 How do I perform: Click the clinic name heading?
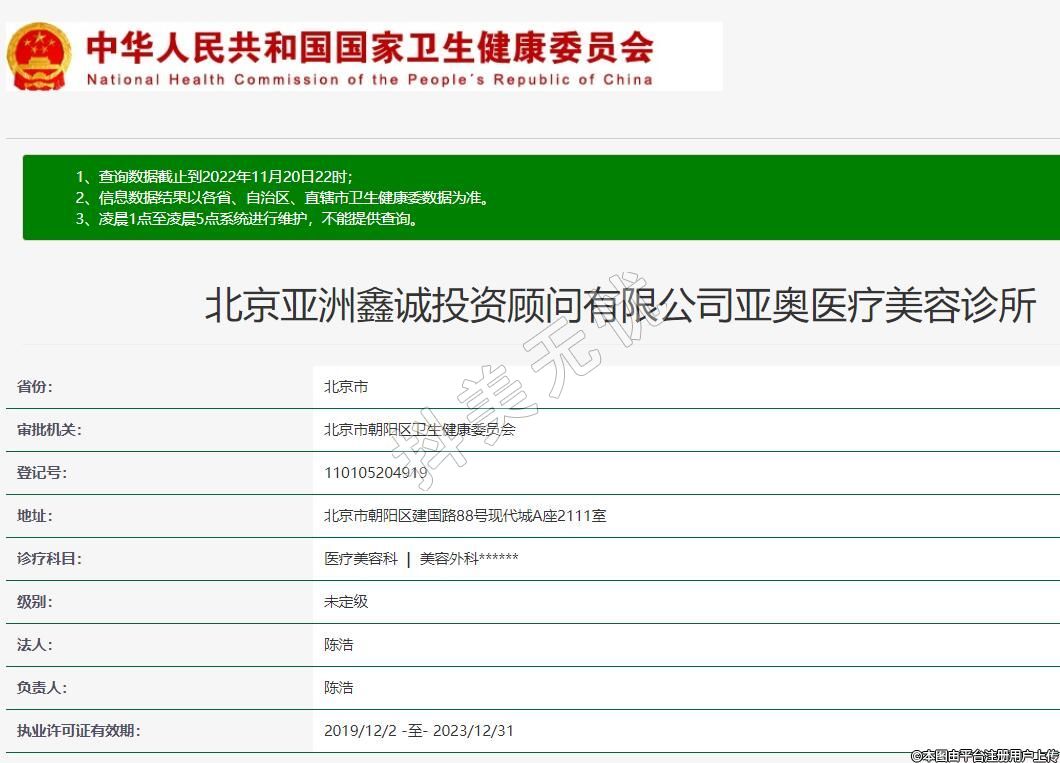(620, 306)
